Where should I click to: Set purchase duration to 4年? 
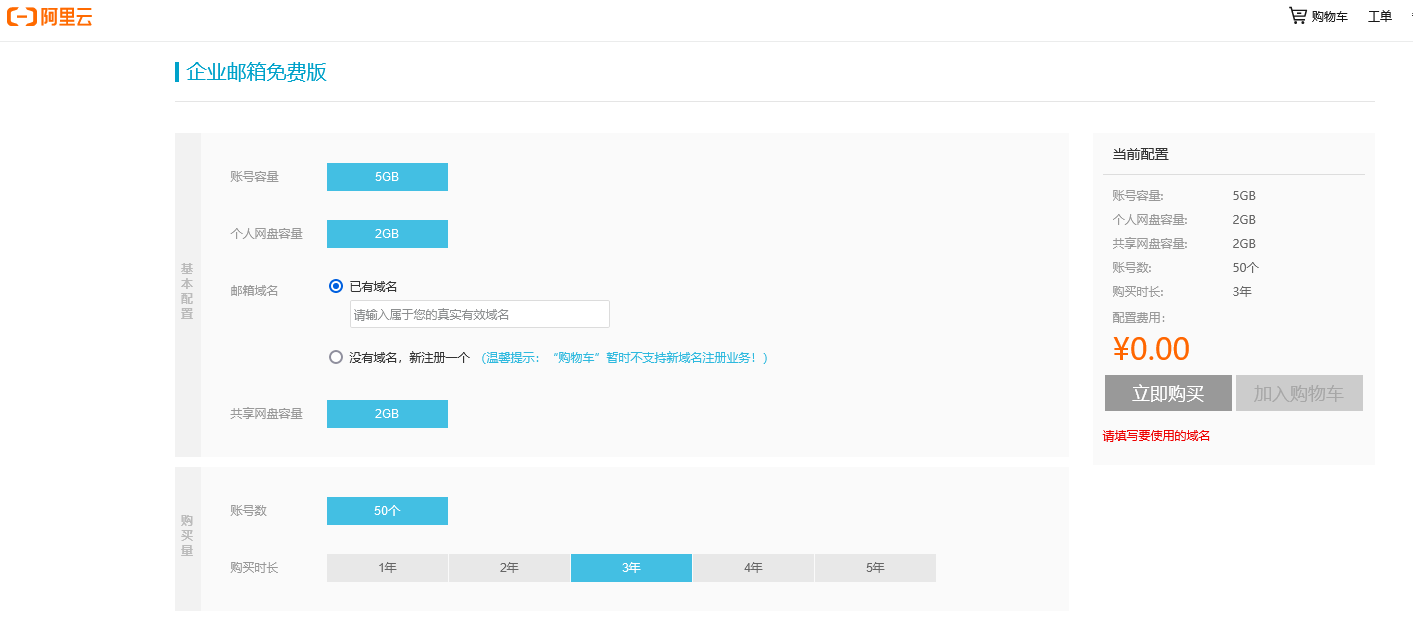(753, 568)
